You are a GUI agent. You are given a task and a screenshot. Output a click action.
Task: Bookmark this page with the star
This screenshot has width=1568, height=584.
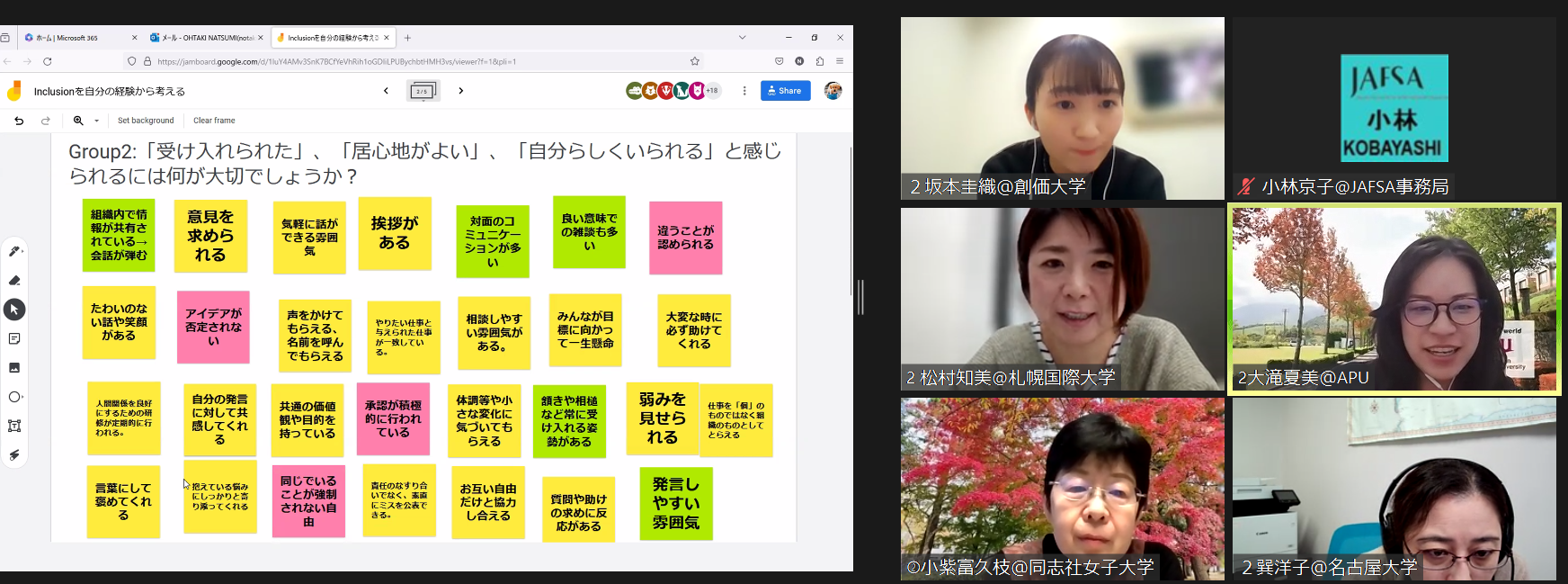(695, 61)
